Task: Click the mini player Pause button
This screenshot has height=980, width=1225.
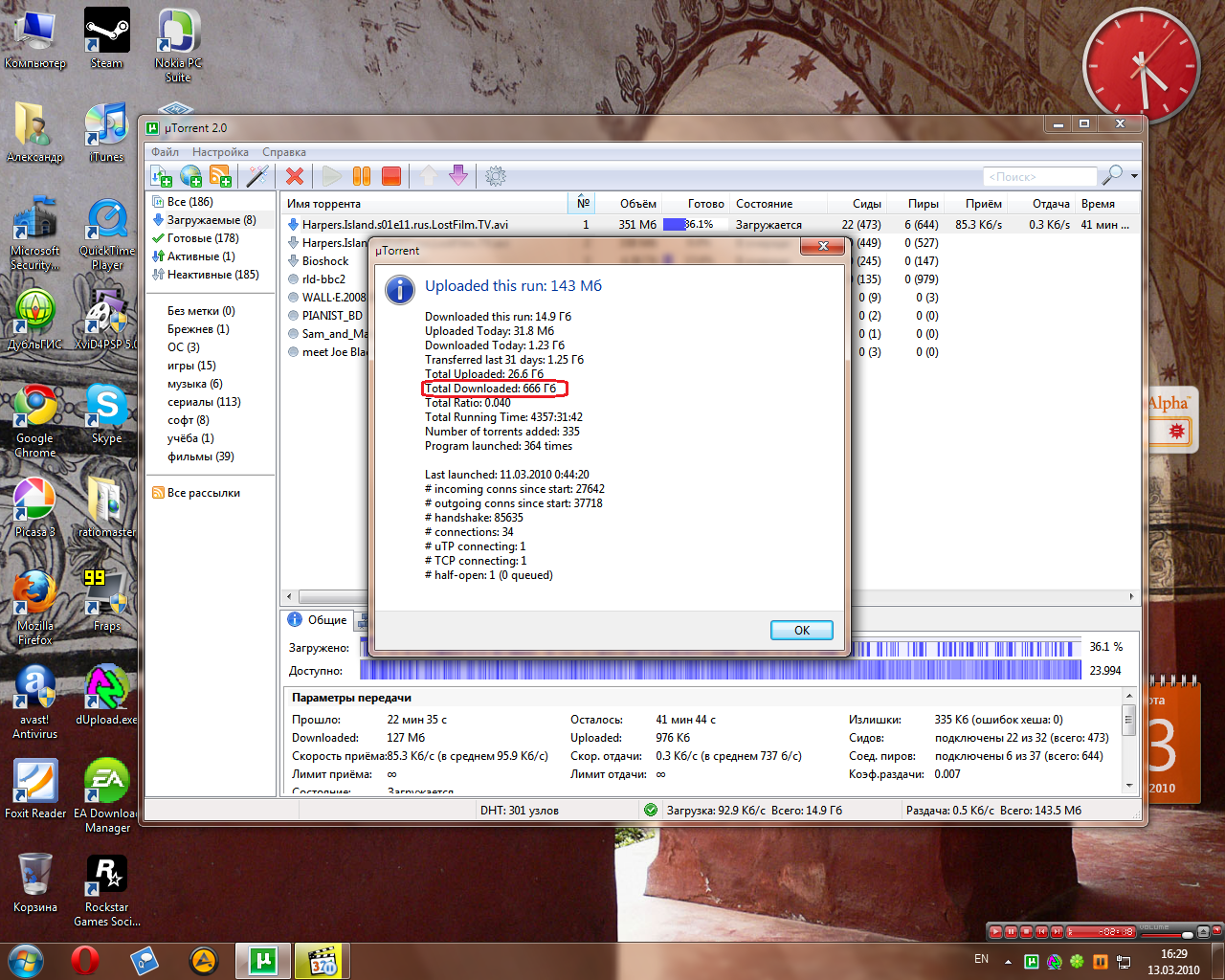Action: [1011, 932]
